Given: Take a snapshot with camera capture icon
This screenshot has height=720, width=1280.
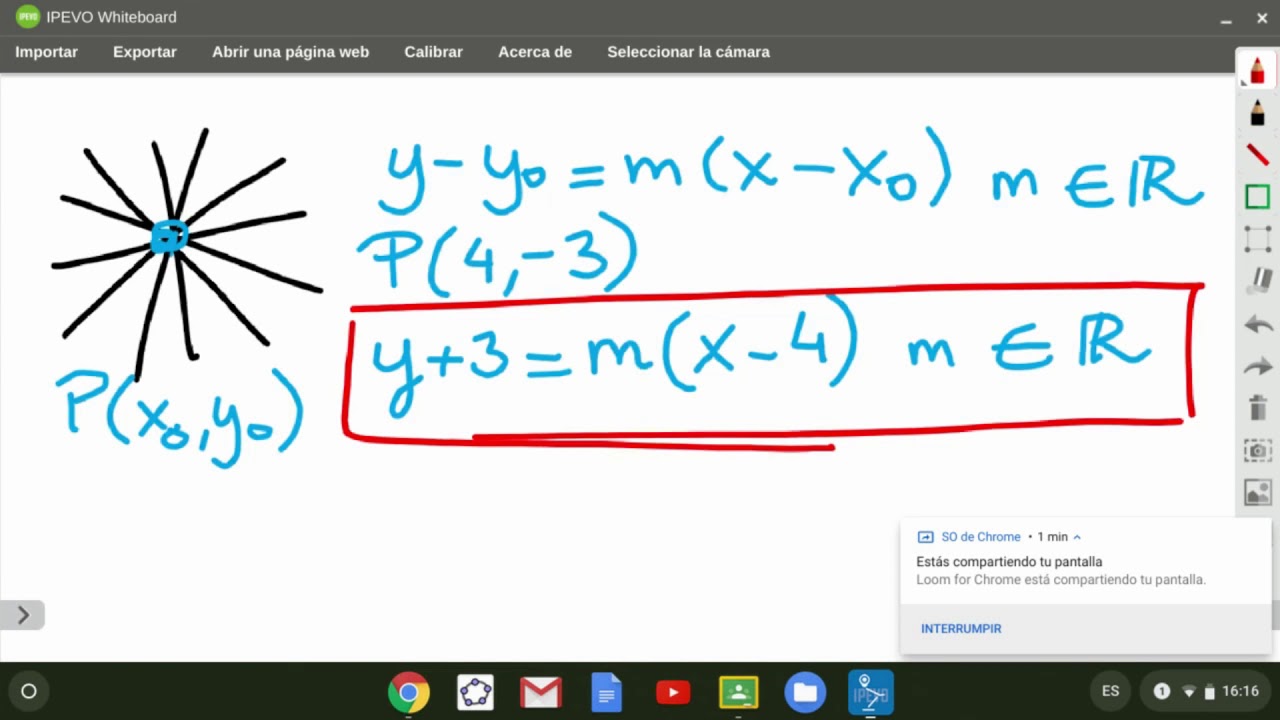Looking at the screenshot, I should [x=1257, y=450].
